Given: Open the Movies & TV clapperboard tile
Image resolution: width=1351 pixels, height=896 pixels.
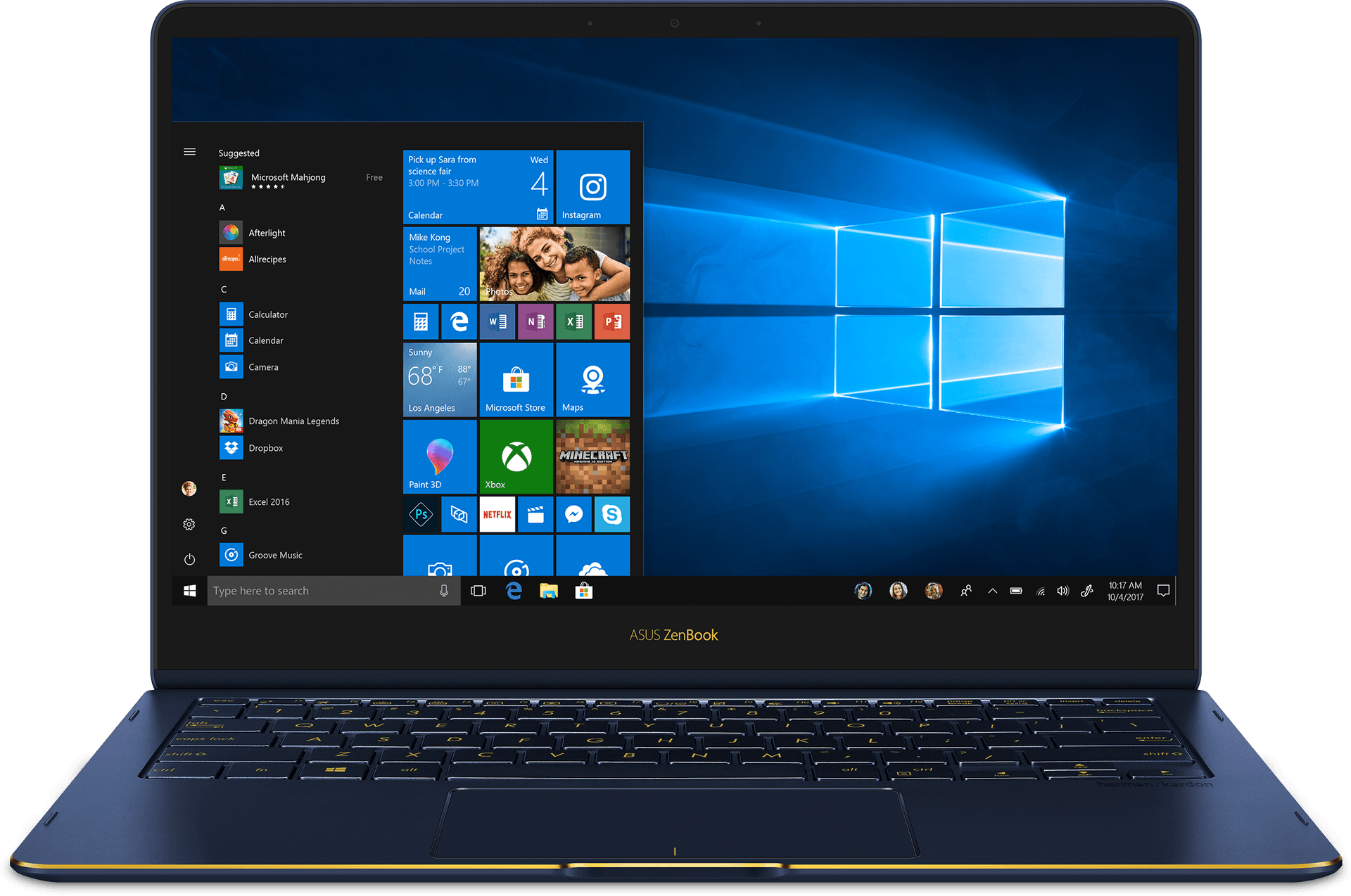Looking at the screenshot, I should pos(535,514).
